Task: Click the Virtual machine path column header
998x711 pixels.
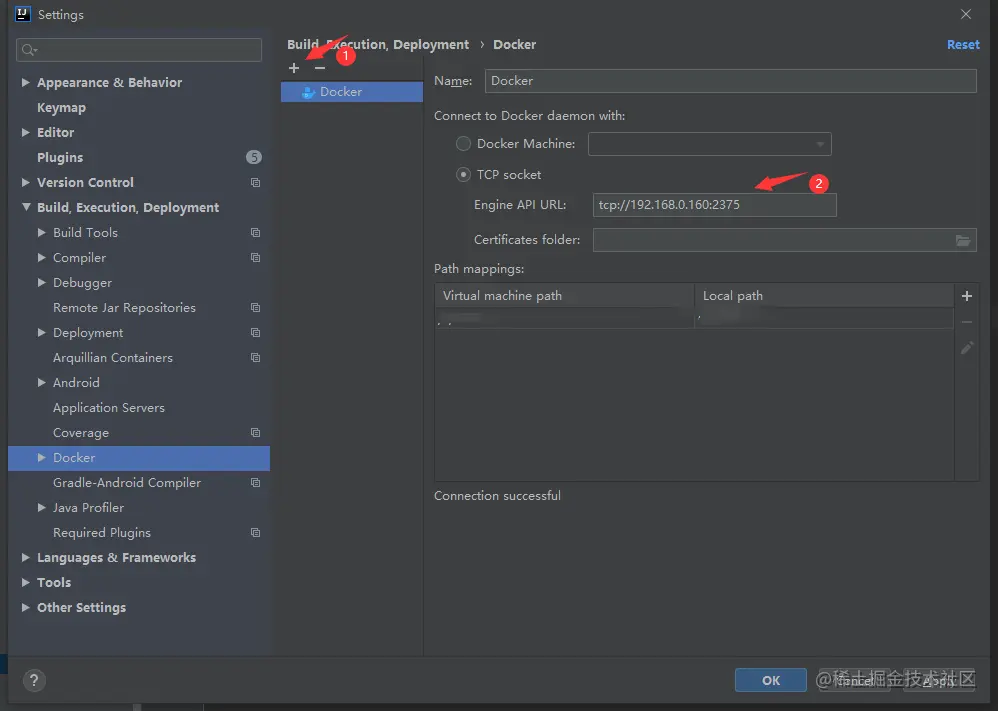Action: 565,296
